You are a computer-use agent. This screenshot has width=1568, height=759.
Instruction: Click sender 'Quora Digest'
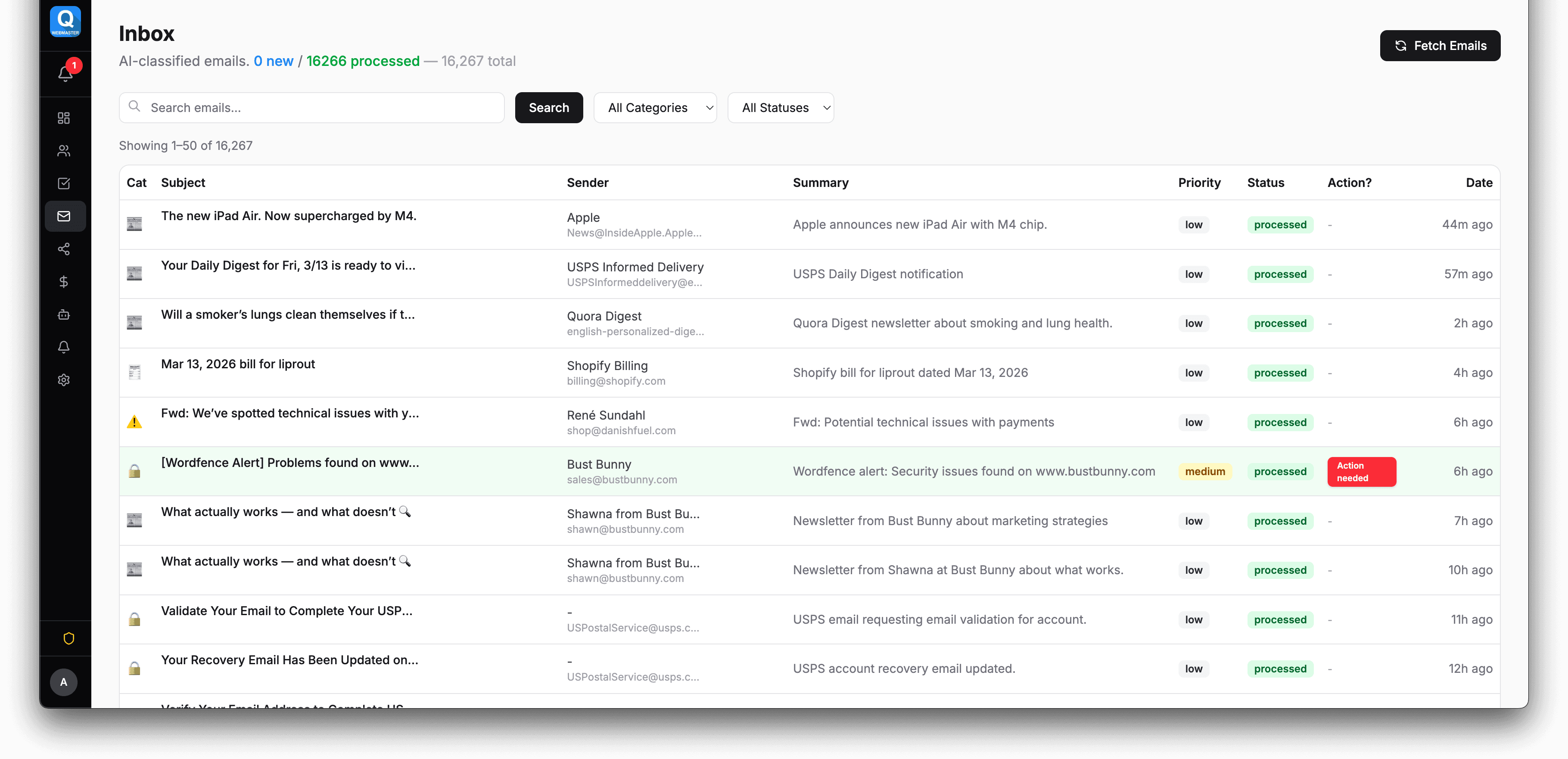604,316
